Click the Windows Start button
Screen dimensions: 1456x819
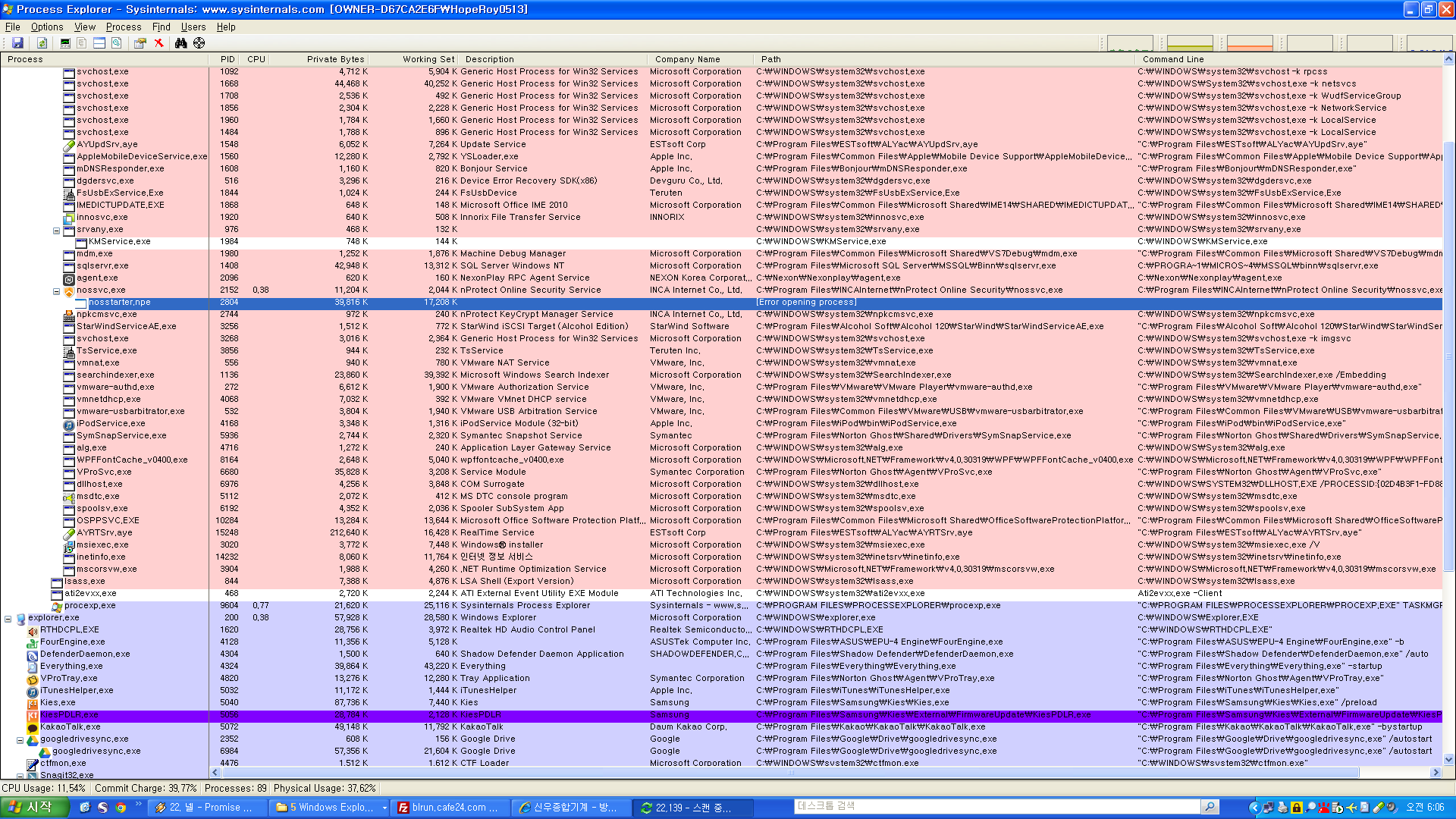tap(35, 808)
